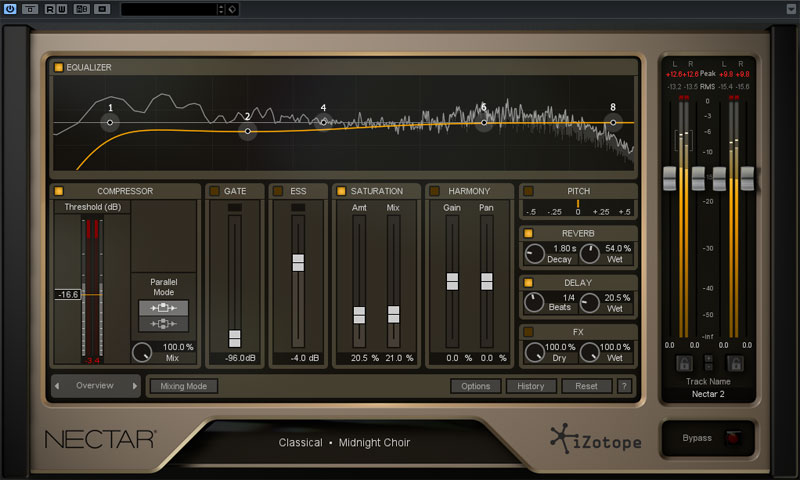Click the preset up/down stepper arrows
800x480 pixels.
(221, 9)
